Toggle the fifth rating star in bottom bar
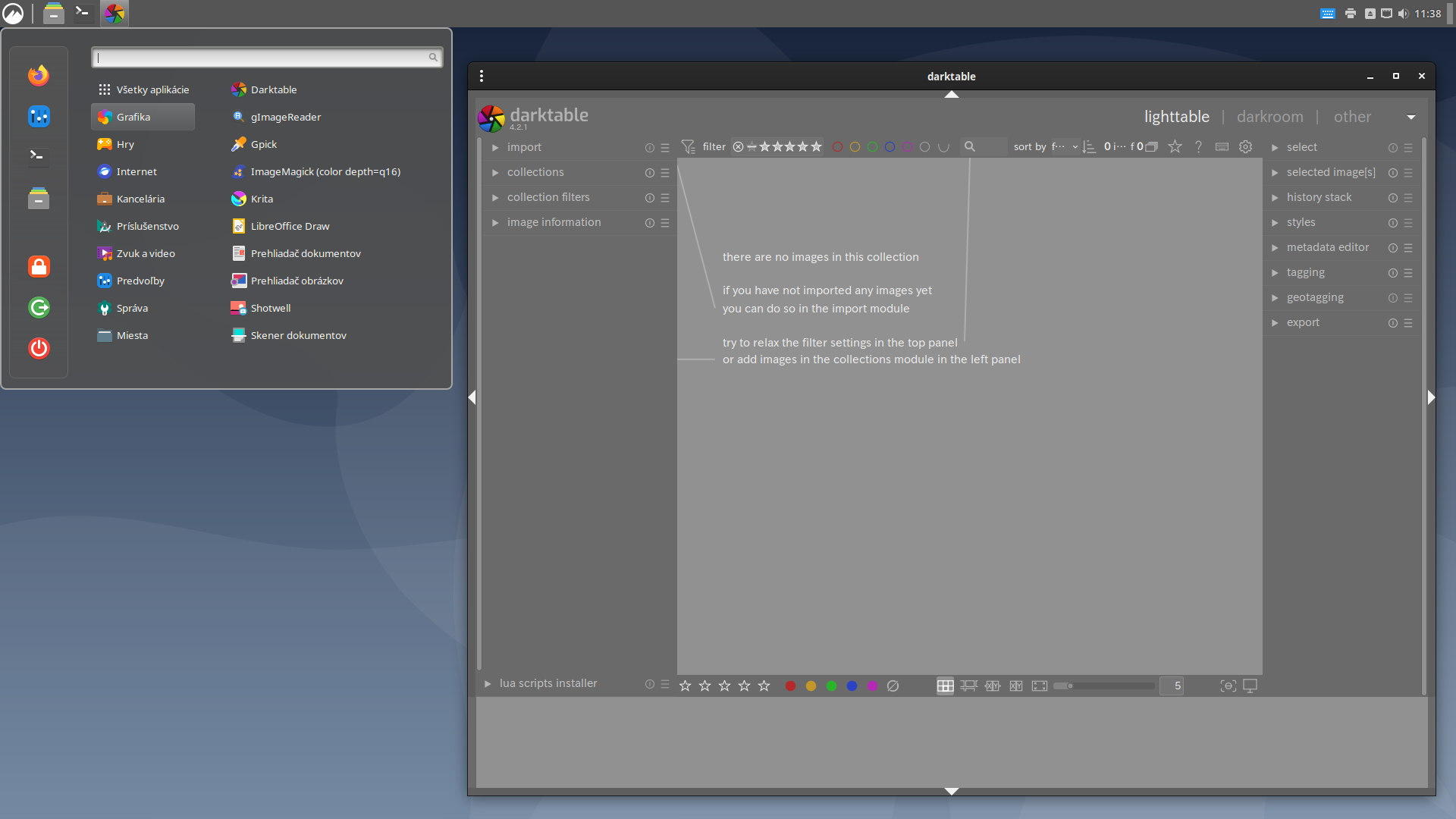The image size is (1456, 819). pyautogui.click(x=764, y=686)
